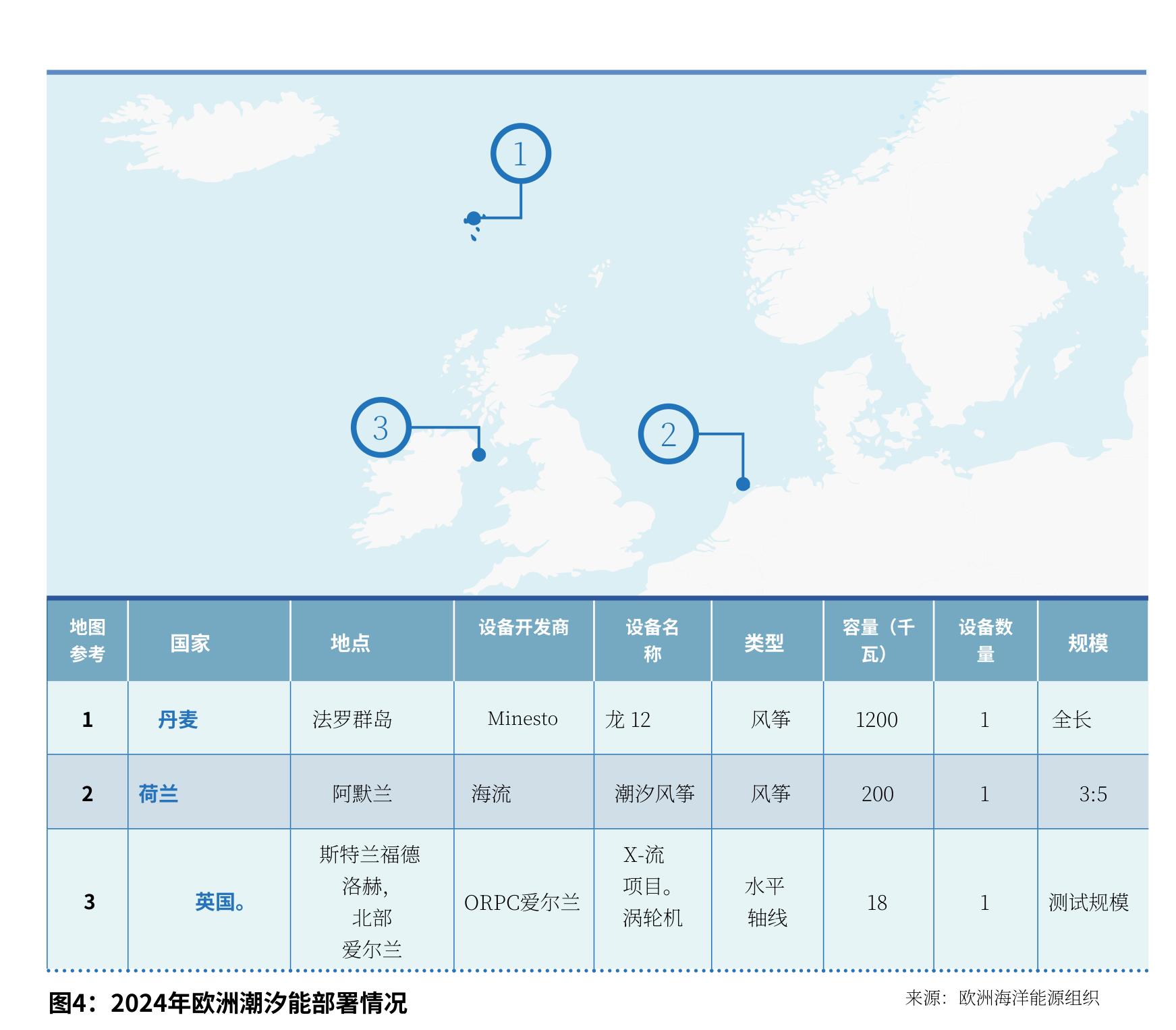
Task: Click the Northern Ireland location dot
Action: (x=479, y=455)
